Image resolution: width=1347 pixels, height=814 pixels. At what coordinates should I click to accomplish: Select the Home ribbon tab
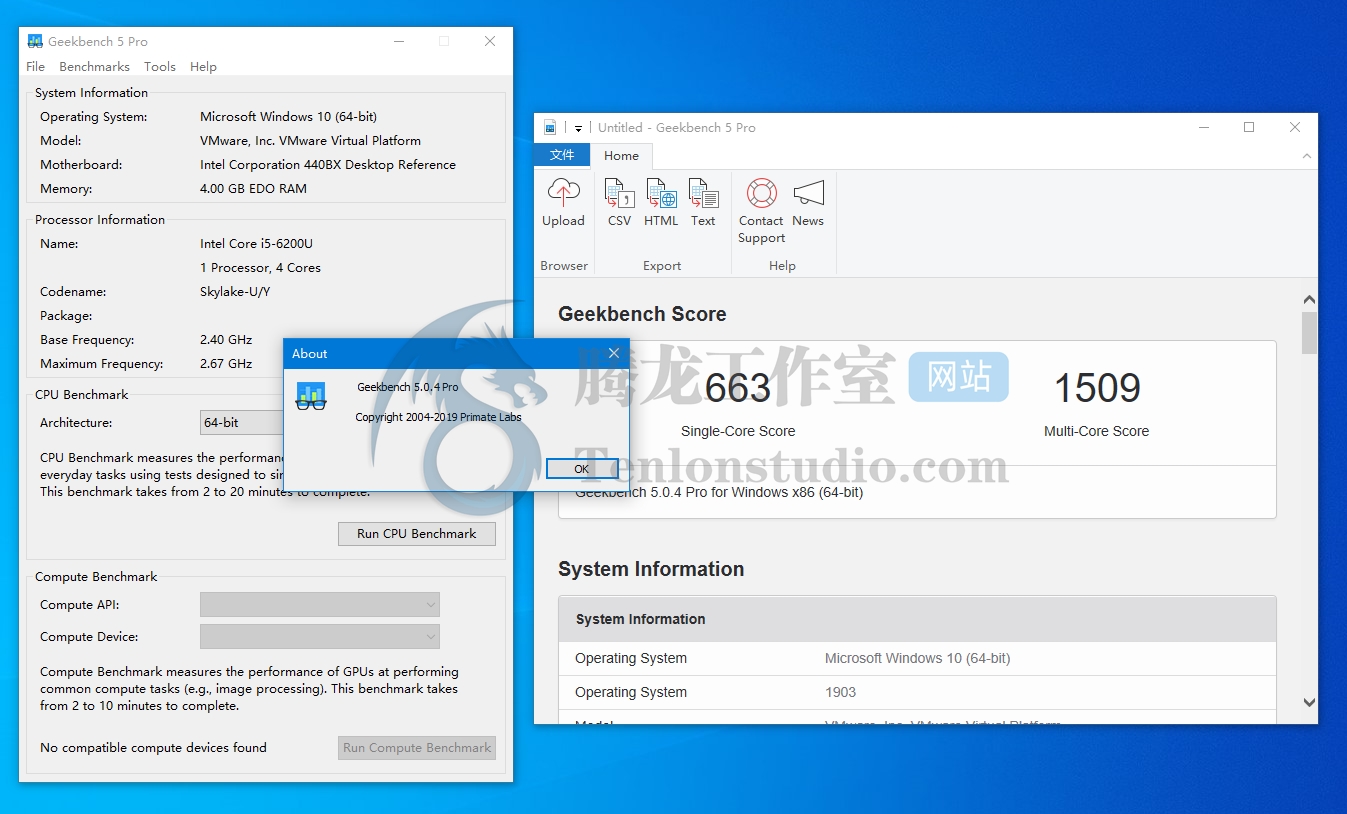tap(621, 155)
